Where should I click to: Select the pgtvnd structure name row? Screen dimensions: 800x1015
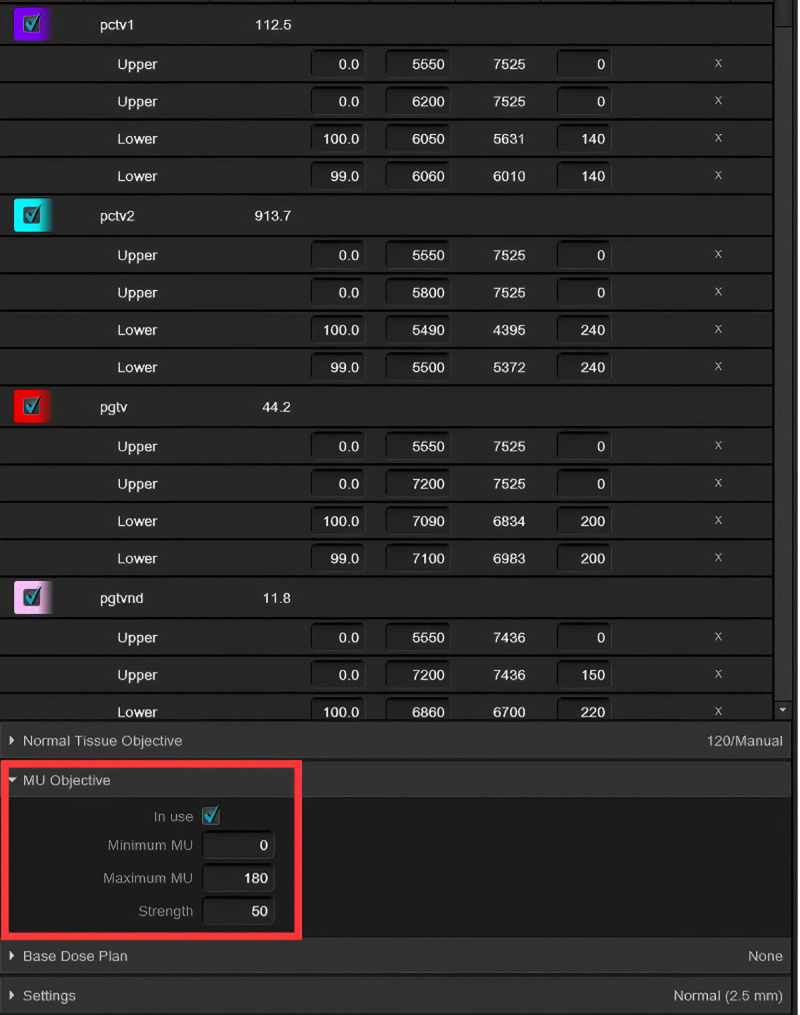tap(386, 597)
